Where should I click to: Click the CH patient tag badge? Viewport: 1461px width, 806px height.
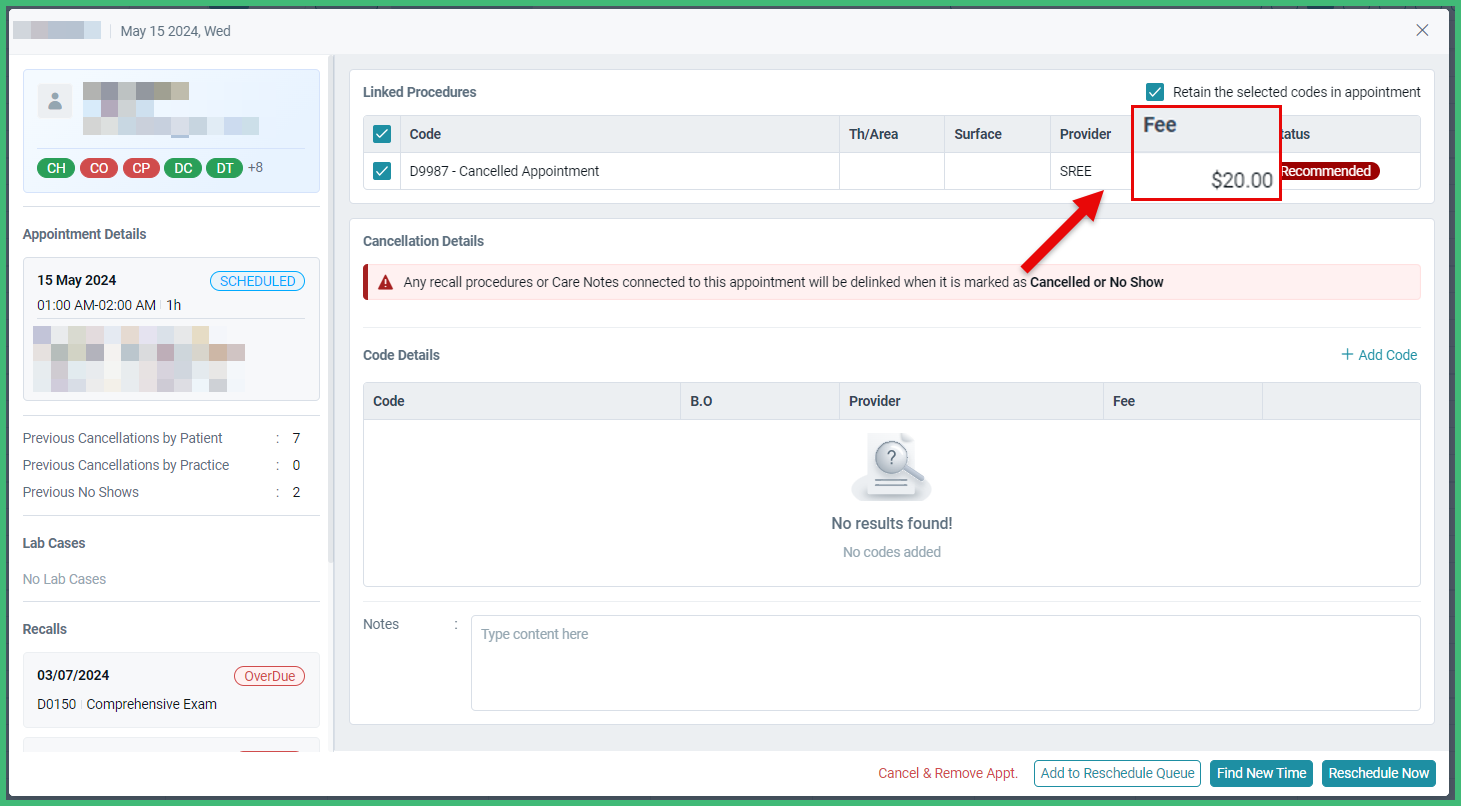pyautogui.click(x=55, y=167)
